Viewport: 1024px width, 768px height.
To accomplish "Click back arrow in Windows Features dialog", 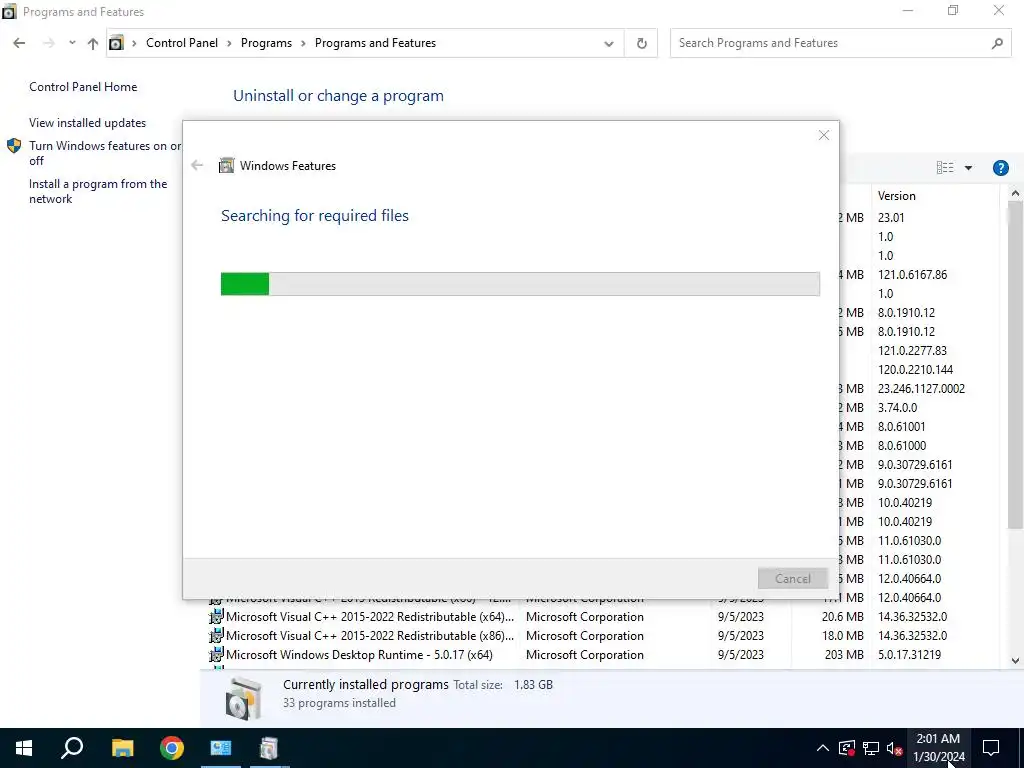I will coord(197,165).
